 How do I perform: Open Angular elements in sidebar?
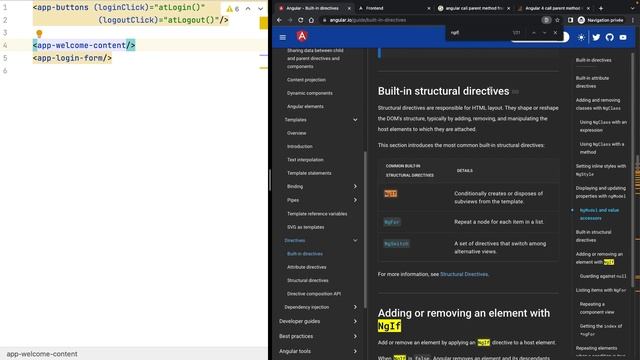tap(305, 107)
